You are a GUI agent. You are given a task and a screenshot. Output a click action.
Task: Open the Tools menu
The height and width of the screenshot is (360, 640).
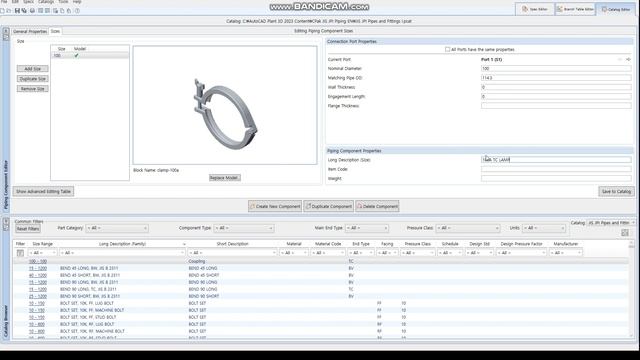pyautogui.click(x=63, y=2)
